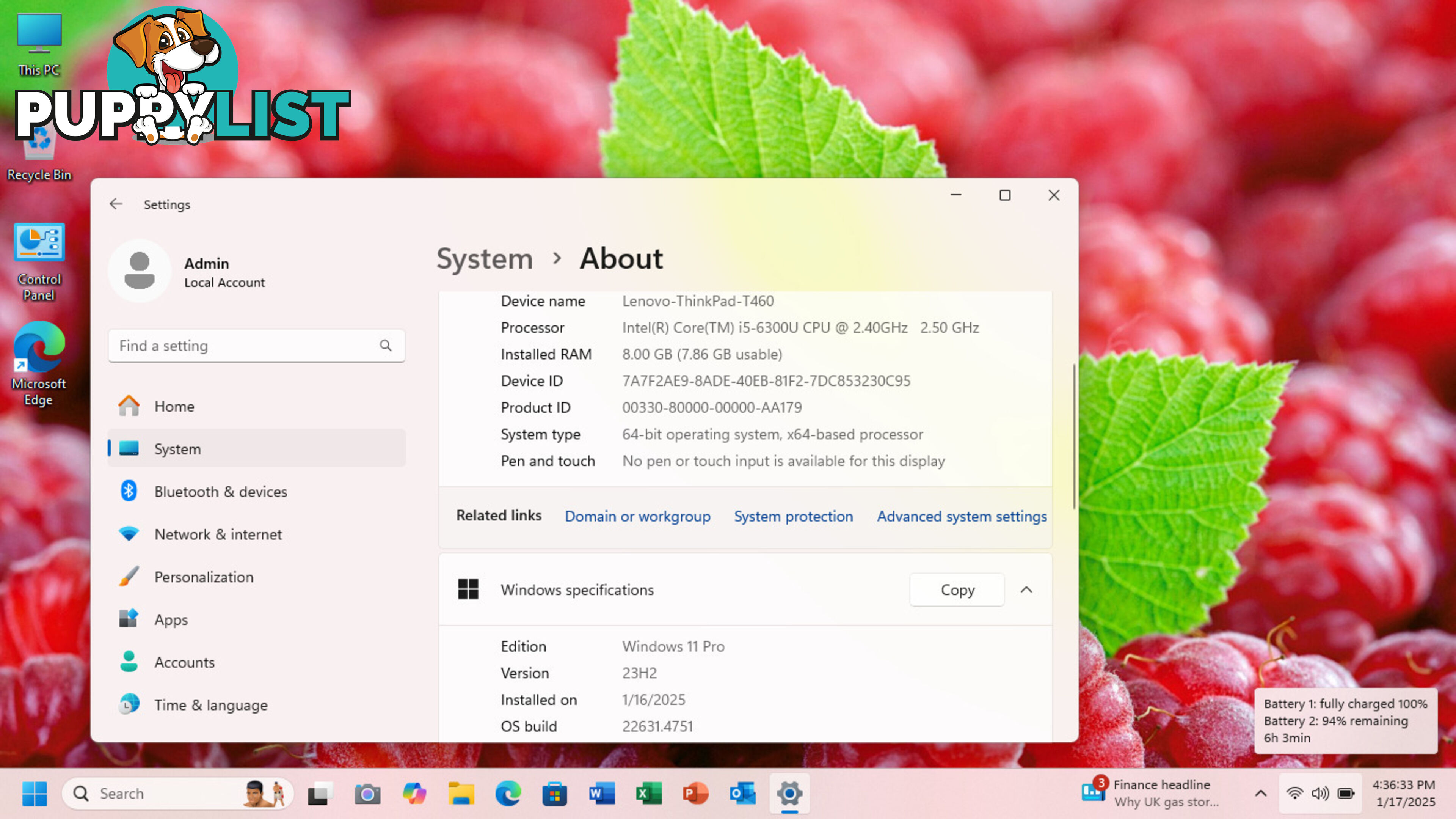The image size is (1456, 819).
Task: Select the device name Lenovo-ThinkPad-T460
Action: click(x=698, y=301)
